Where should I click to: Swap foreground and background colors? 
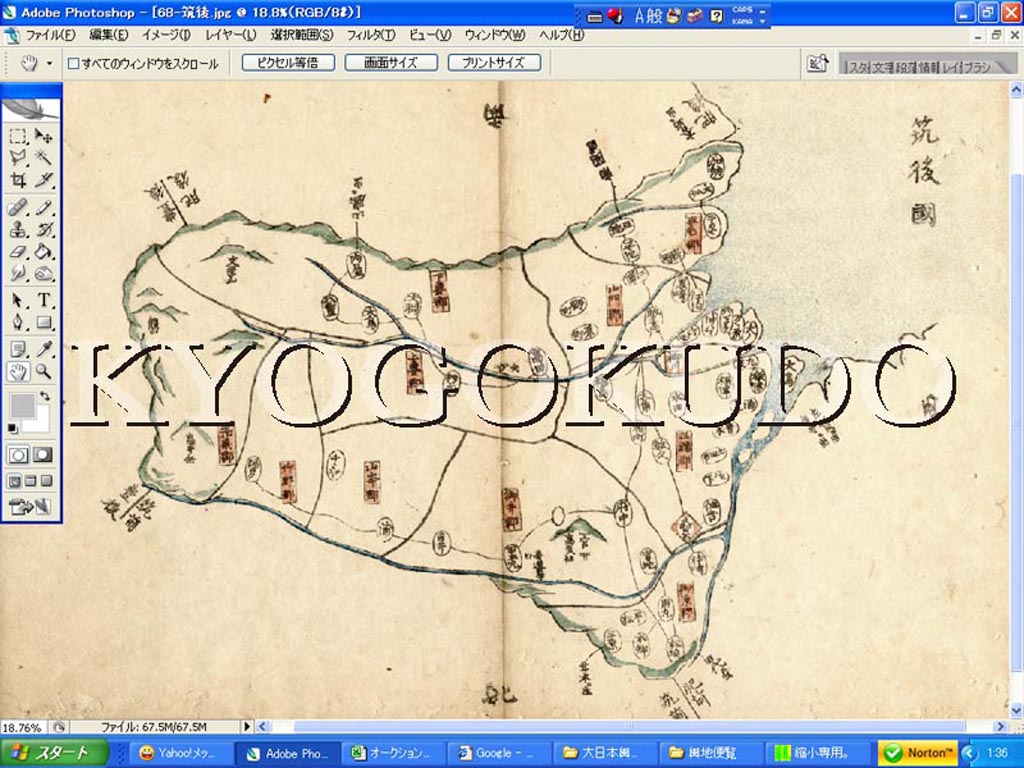[44, 396]
